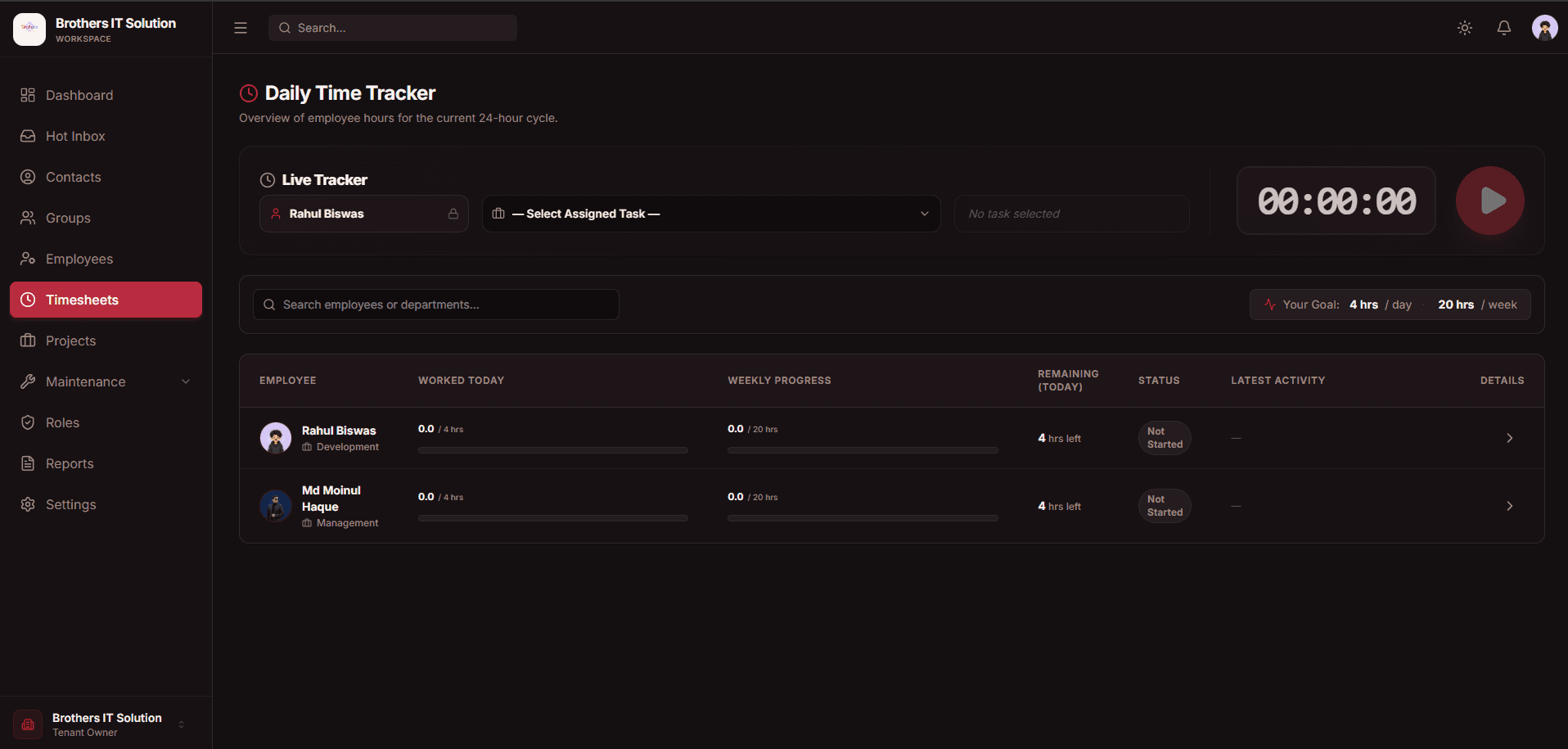Click Md Moinul Haque's avatar in the table

click(276, 506)
